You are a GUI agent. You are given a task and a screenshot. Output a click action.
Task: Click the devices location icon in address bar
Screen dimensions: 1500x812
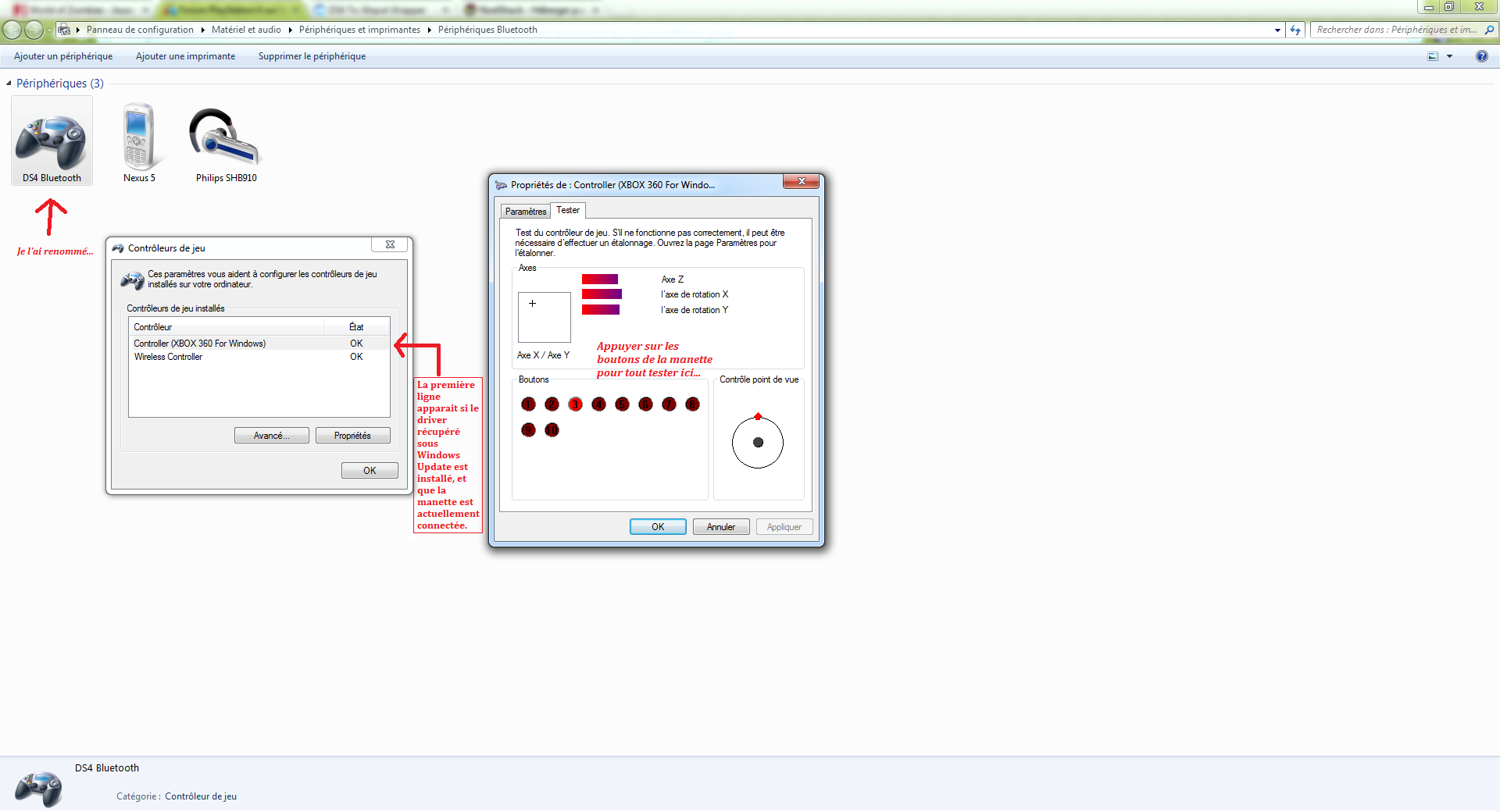[x=65, y=30]
